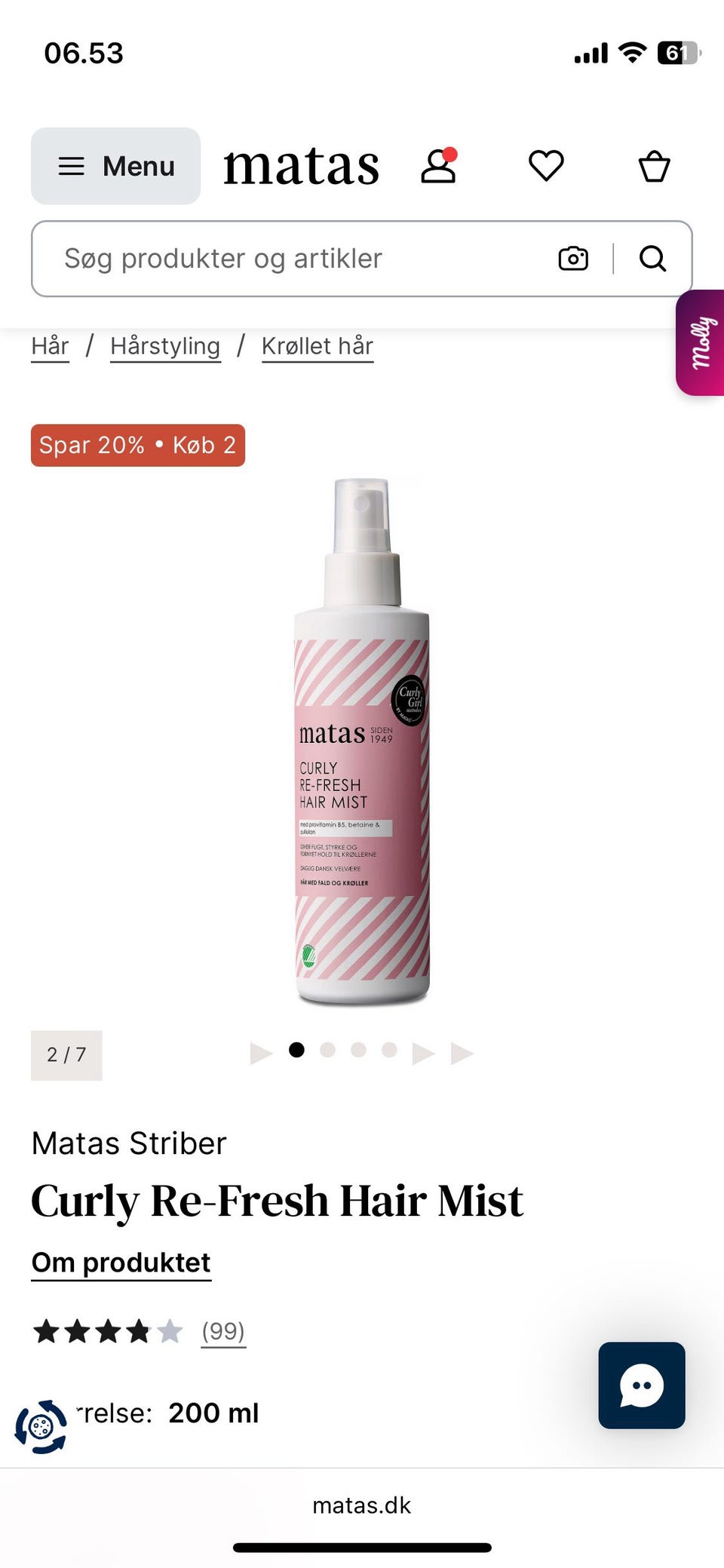Go to the Krøllet hår breadcrumb
This screenshot has height=1568, width=724.
click(318, 346)
